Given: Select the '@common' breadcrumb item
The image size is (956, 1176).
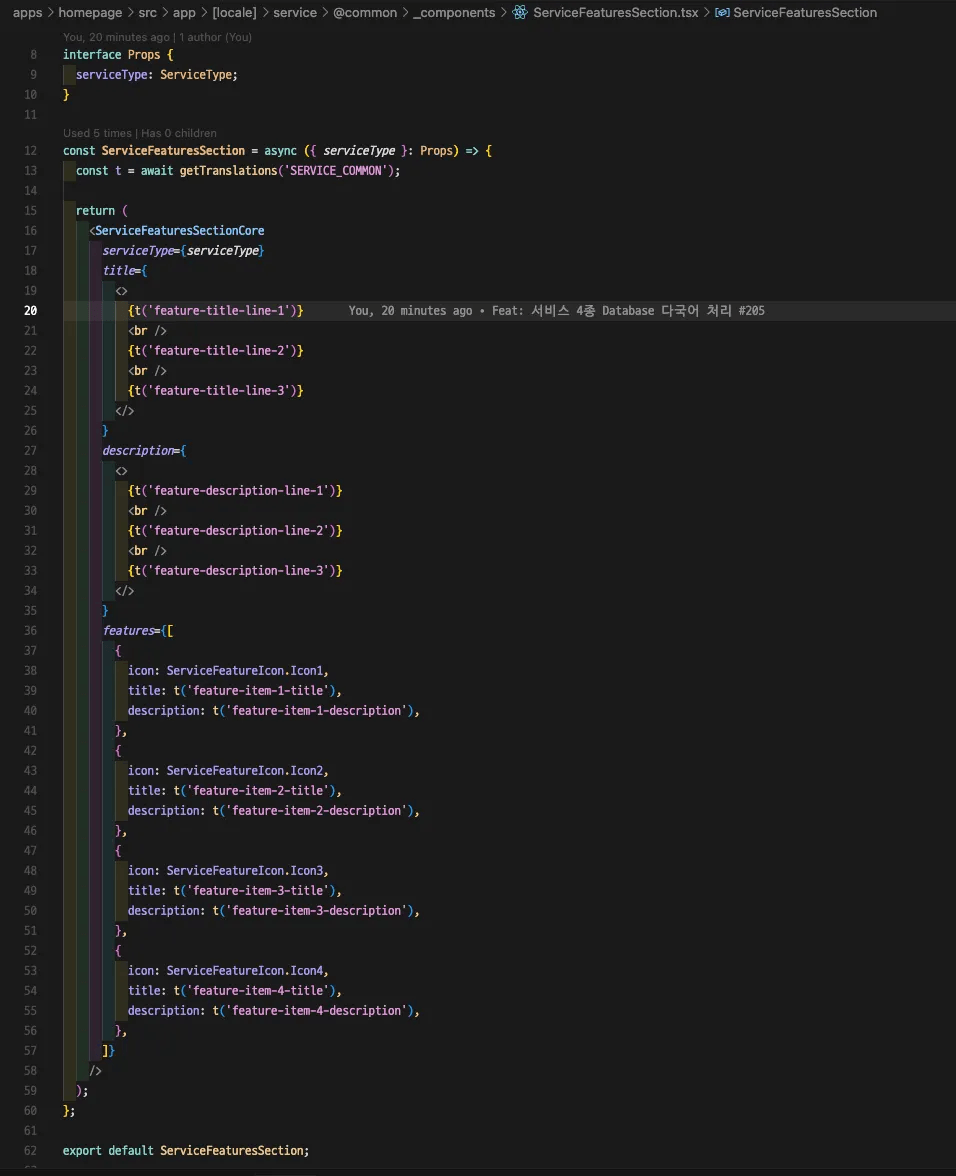Looking at the screenshot, I should click(x=365, y=13).
